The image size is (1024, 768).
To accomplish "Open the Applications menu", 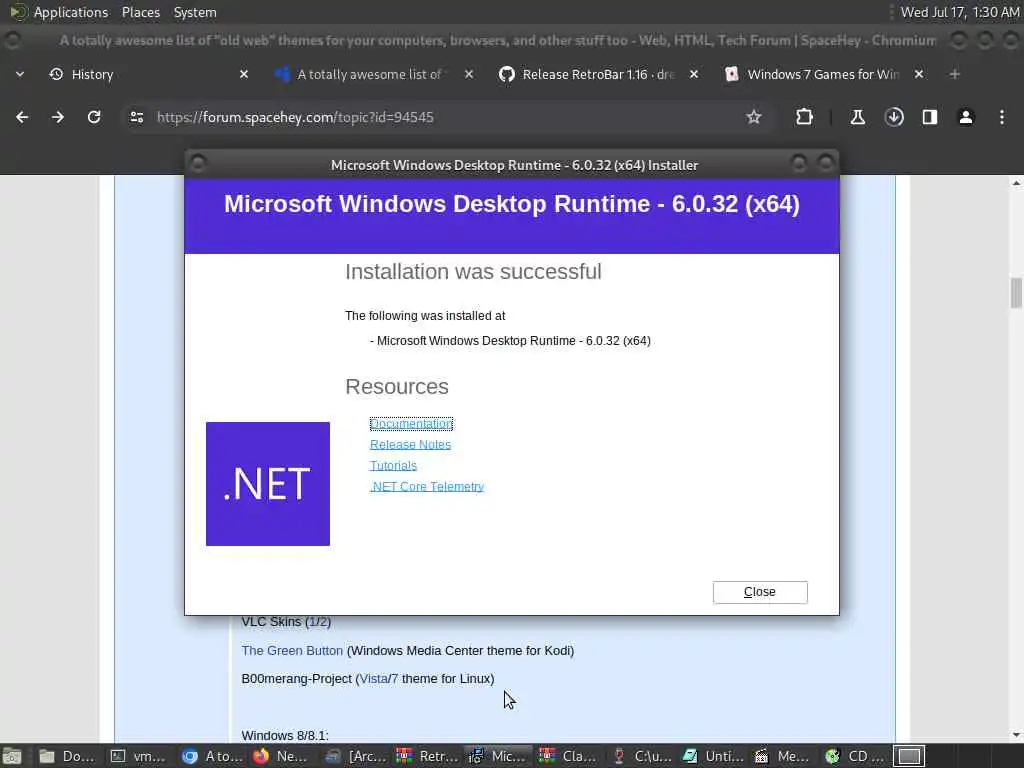I will pos(71,12).
